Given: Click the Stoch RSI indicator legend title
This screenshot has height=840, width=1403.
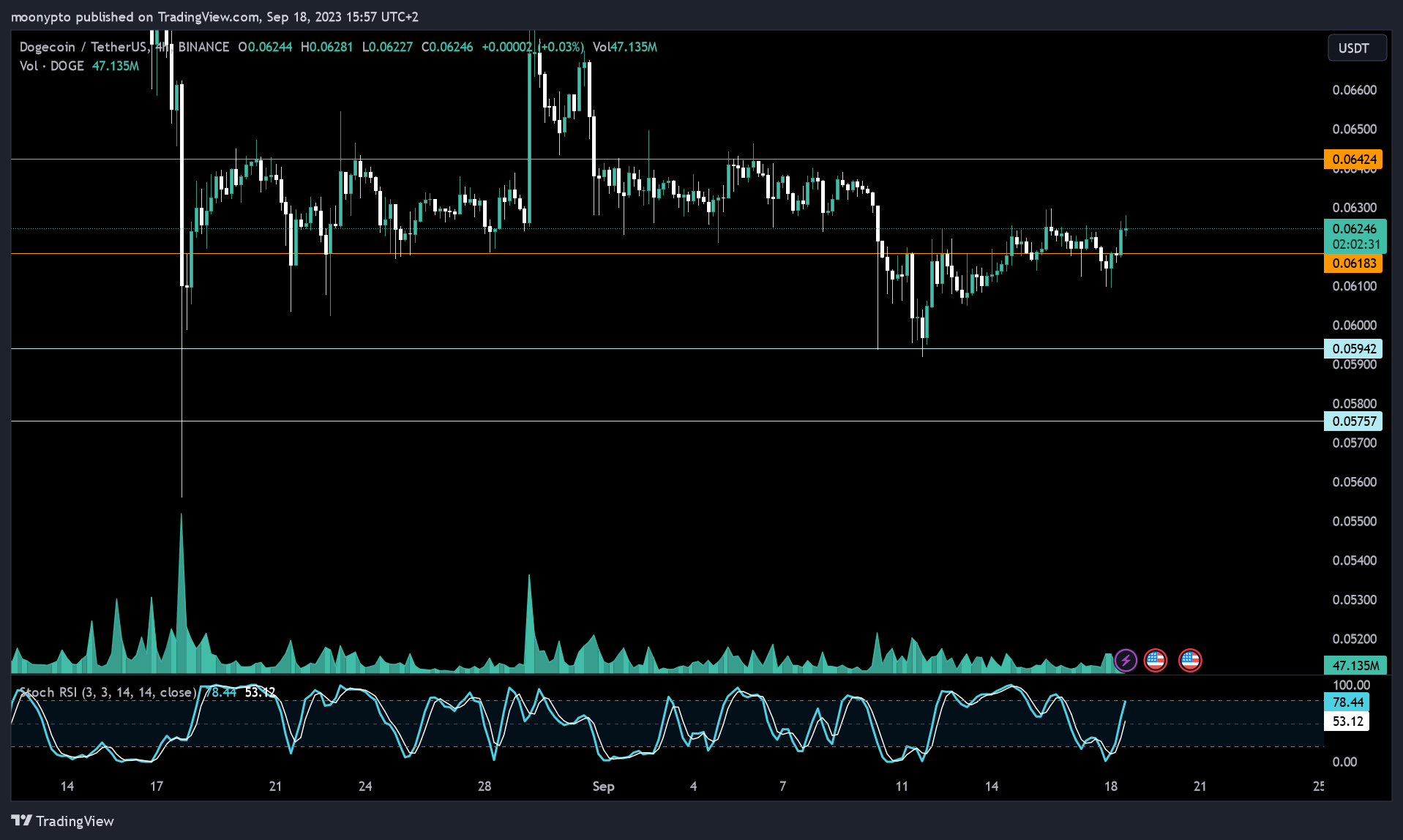Looking at the screenshot, I should (x=108, y=692).
